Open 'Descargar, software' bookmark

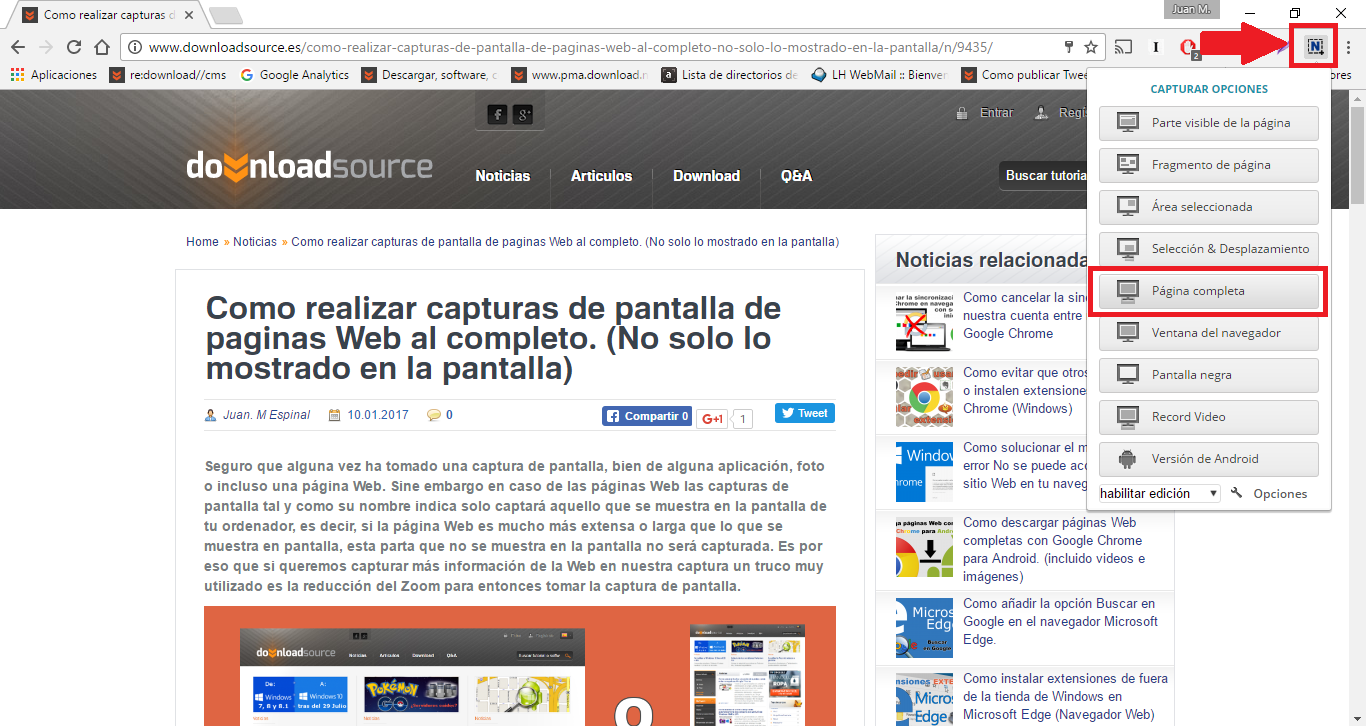[429, 74]
